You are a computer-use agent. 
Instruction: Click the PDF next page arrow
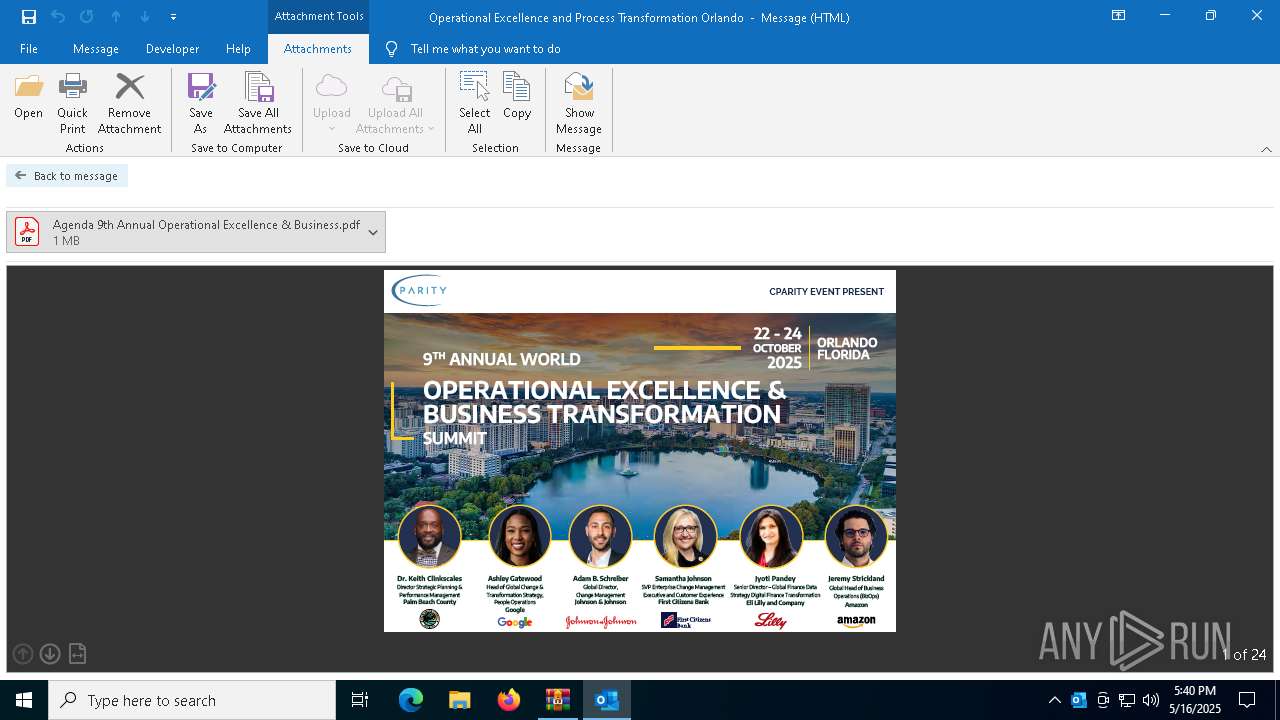[50, 654]
